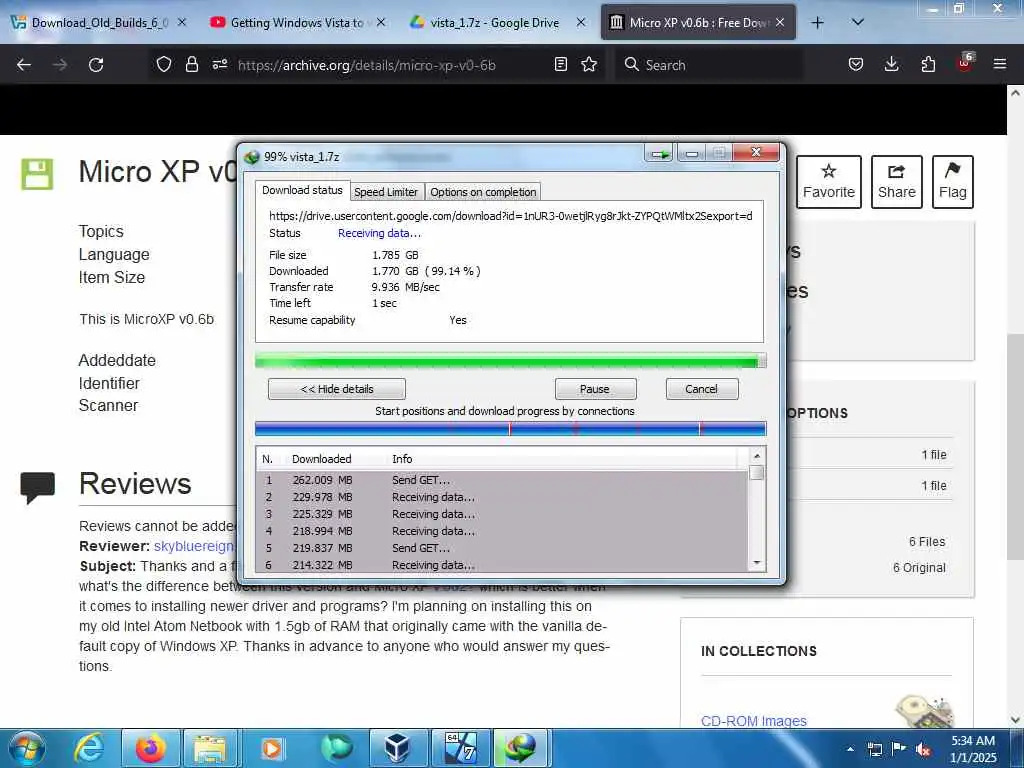Image resolution: width=1024 pixels, height=768 pixels.
Task: Click the Reviews speech bubble icon
Action: coord(37,487)
